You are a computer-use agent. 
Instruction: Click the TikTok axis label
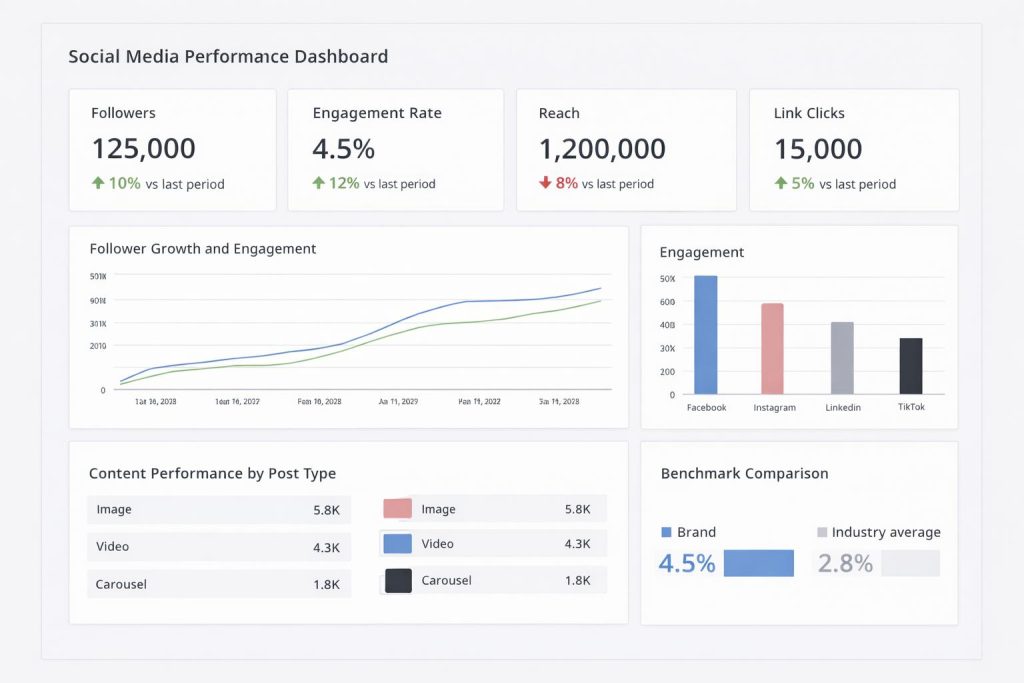click(x=911, y=407)
